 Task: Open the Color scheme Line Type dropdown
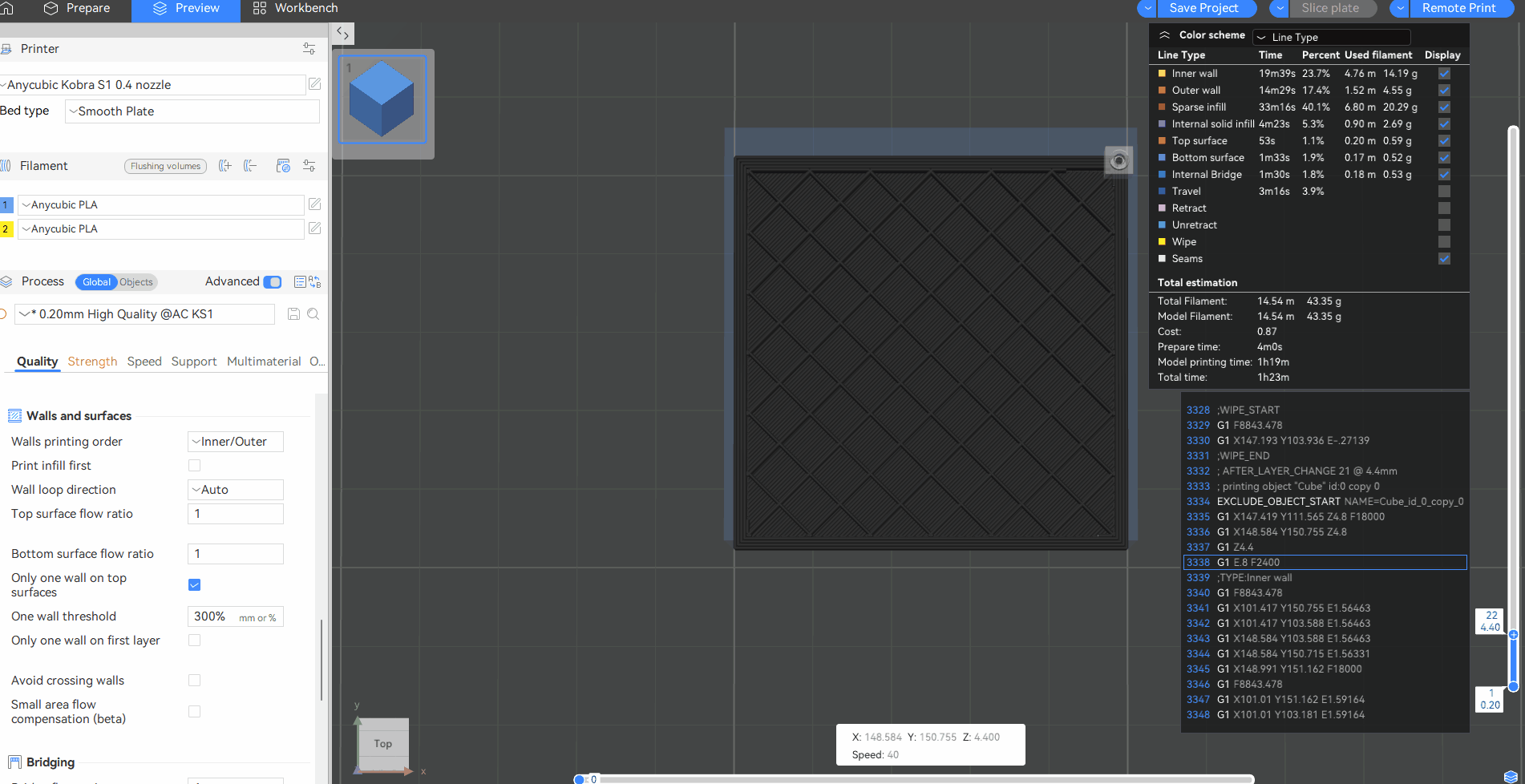coord(1332,37)
